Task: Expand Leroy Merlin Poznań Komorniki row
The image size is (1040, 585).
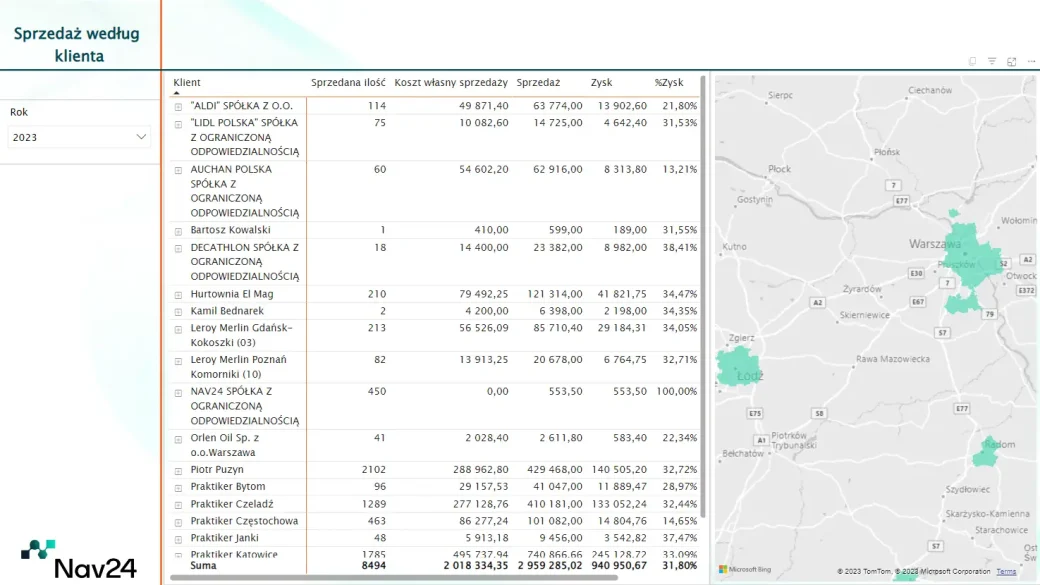Action: point(178,361)
